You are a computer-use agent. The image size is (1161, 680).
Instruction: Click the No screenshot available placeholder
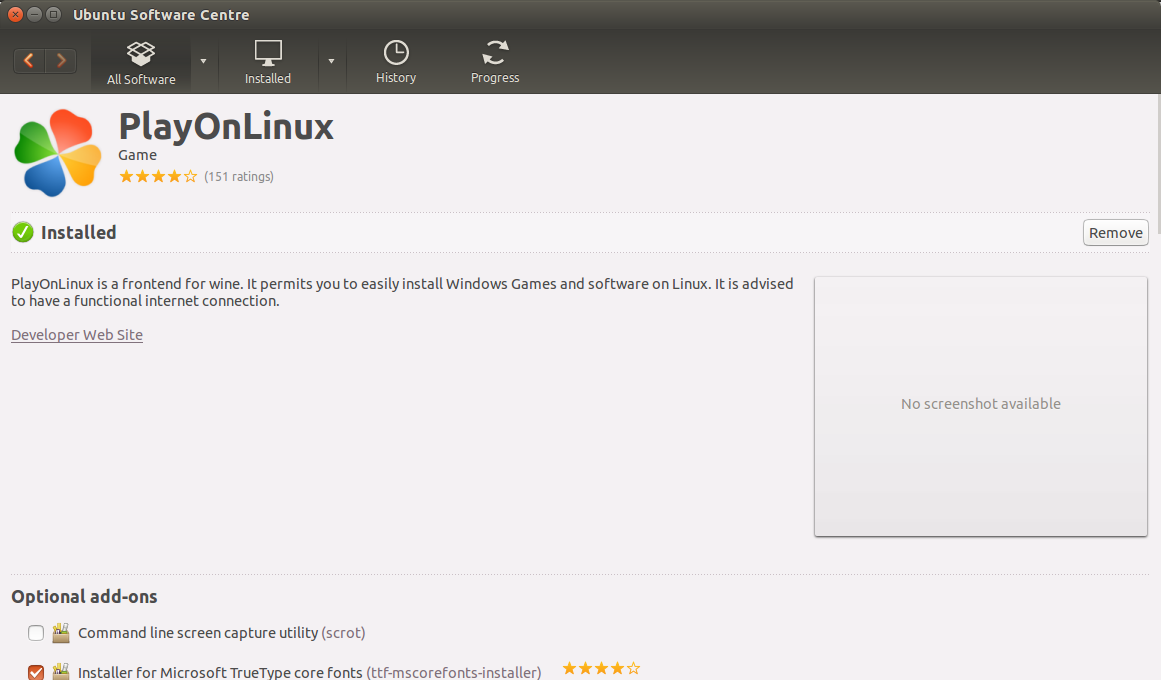point(980,405)
